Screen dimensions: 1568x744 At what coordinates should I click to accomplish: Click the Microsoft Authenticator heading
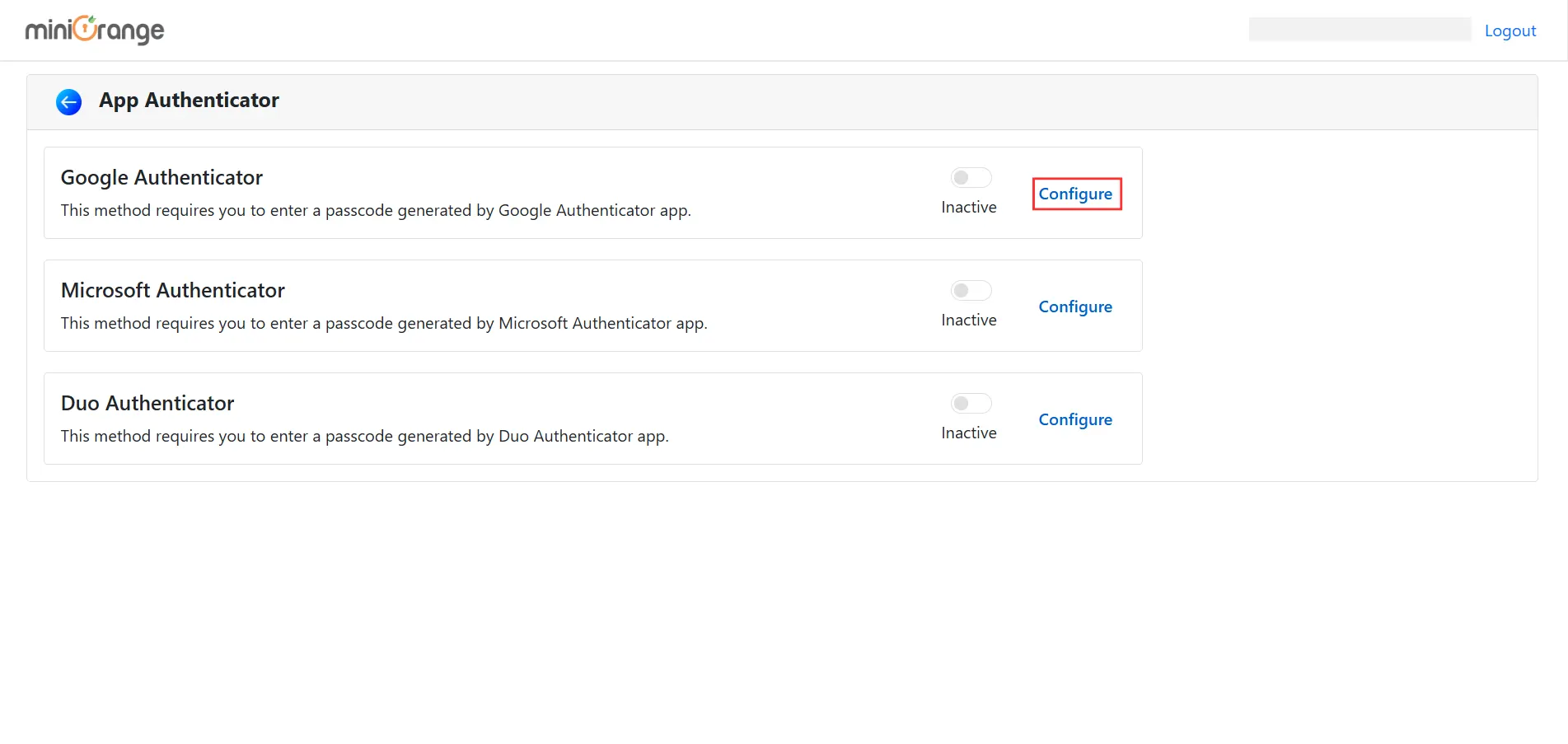click(x=173, y=290)
